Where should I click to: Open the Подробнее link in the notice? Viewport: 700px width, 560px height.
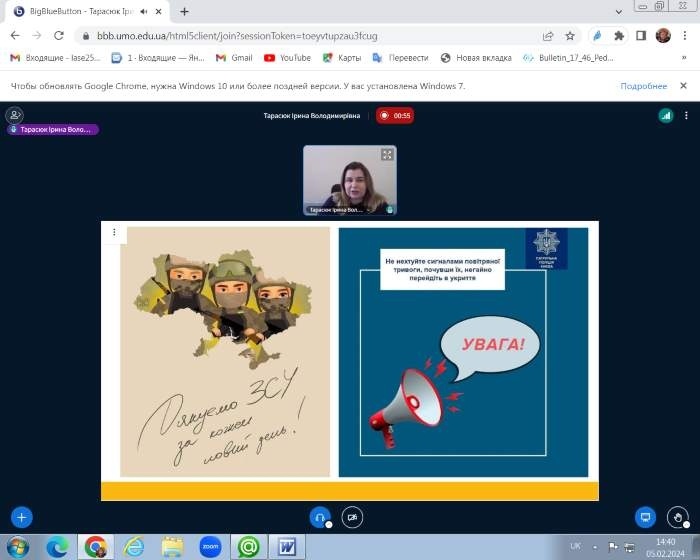tap(643, 86)
